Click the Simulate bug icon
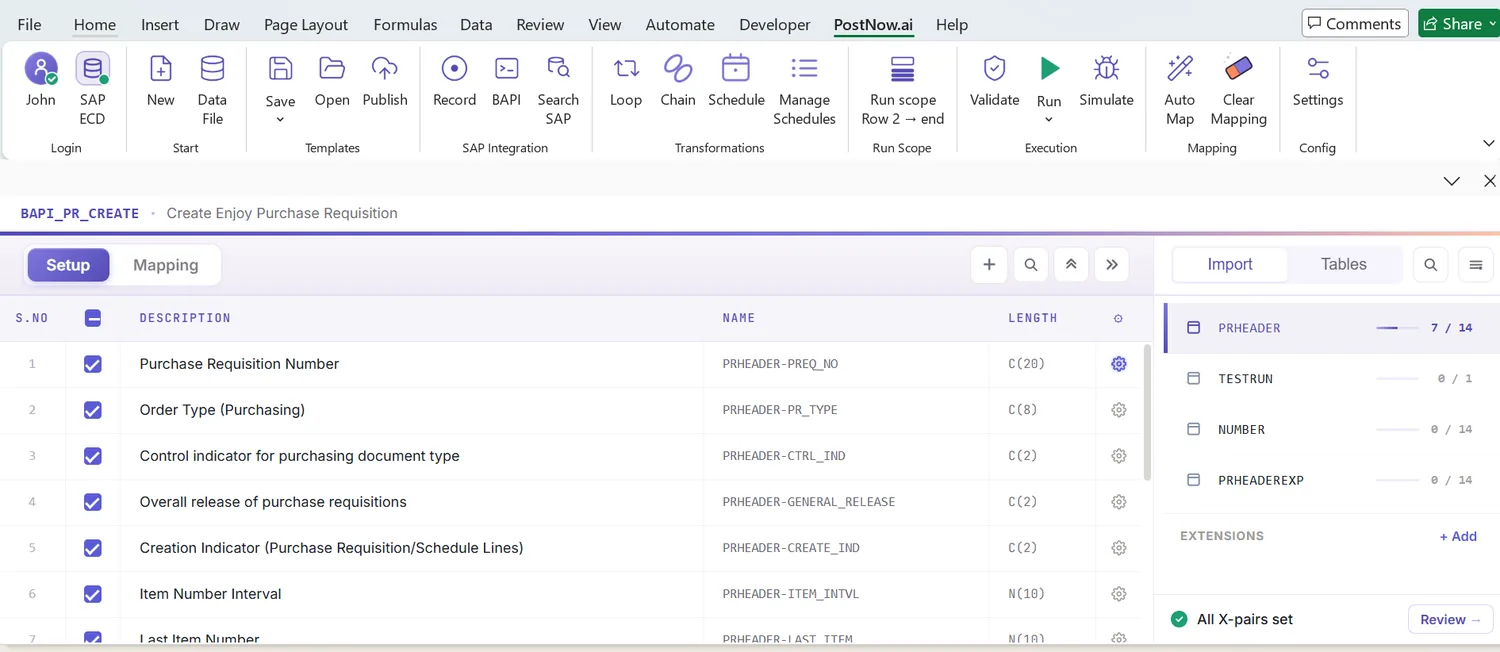The image size is (1500, 652). tap(1106, 69)
